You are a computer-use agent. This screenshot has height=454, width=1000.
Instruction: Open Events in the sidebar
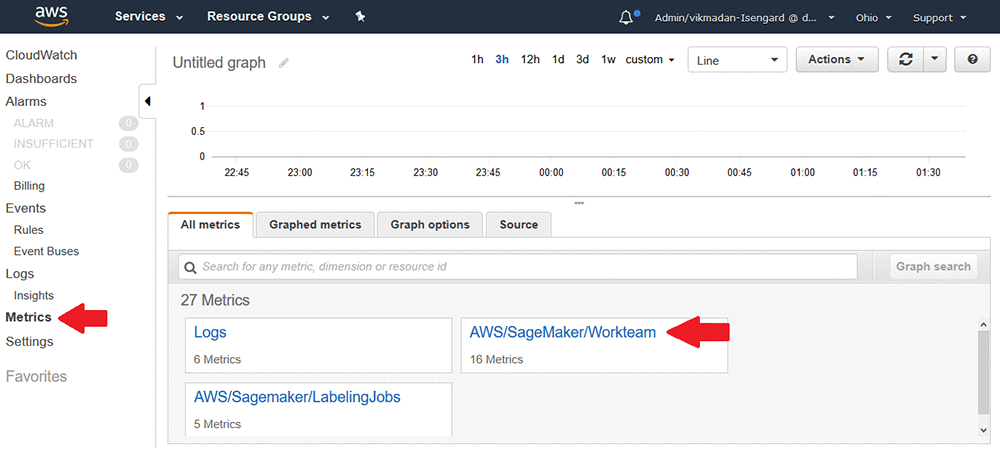point(26,208)
